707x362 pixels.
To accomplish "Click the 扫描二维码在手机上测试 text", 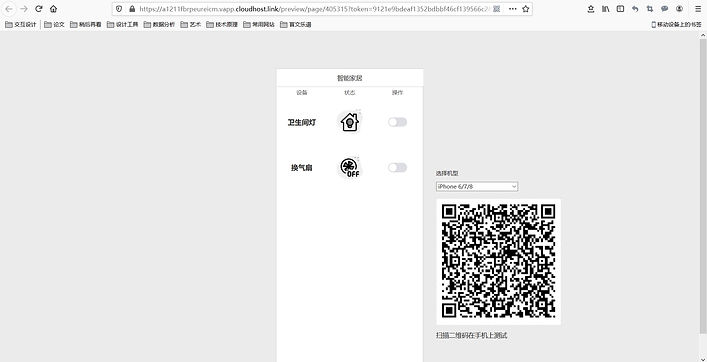I will (x=472, y=336).
